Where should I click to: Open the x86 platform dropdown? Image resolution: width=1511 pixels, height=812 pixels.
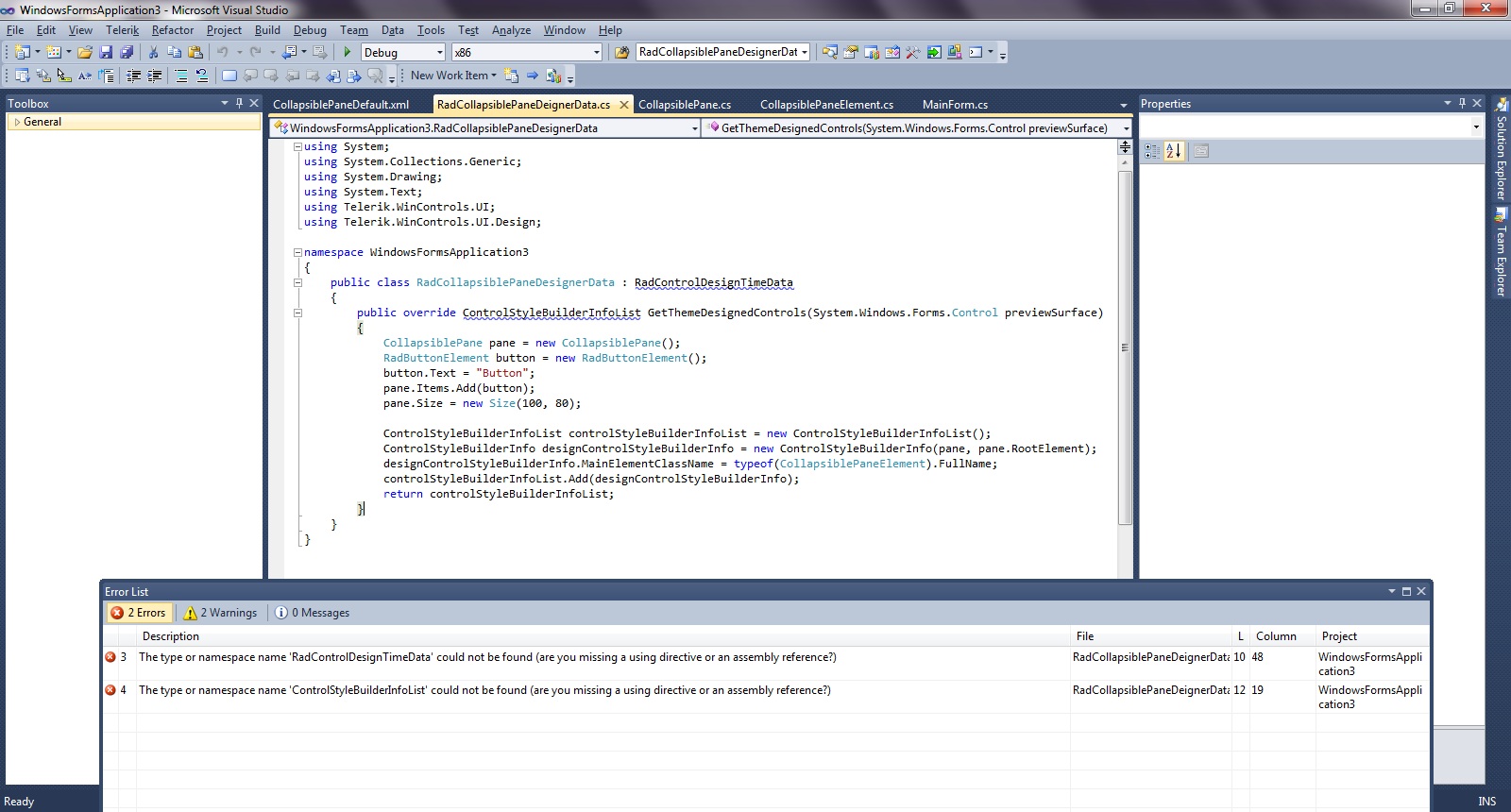(x=526, y=53)
